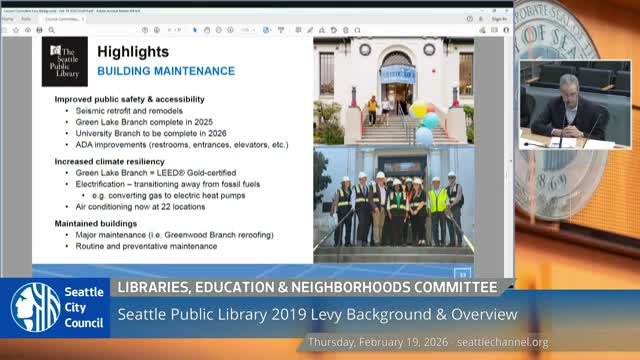Click the hard-hat group photo

coord(393,204)
